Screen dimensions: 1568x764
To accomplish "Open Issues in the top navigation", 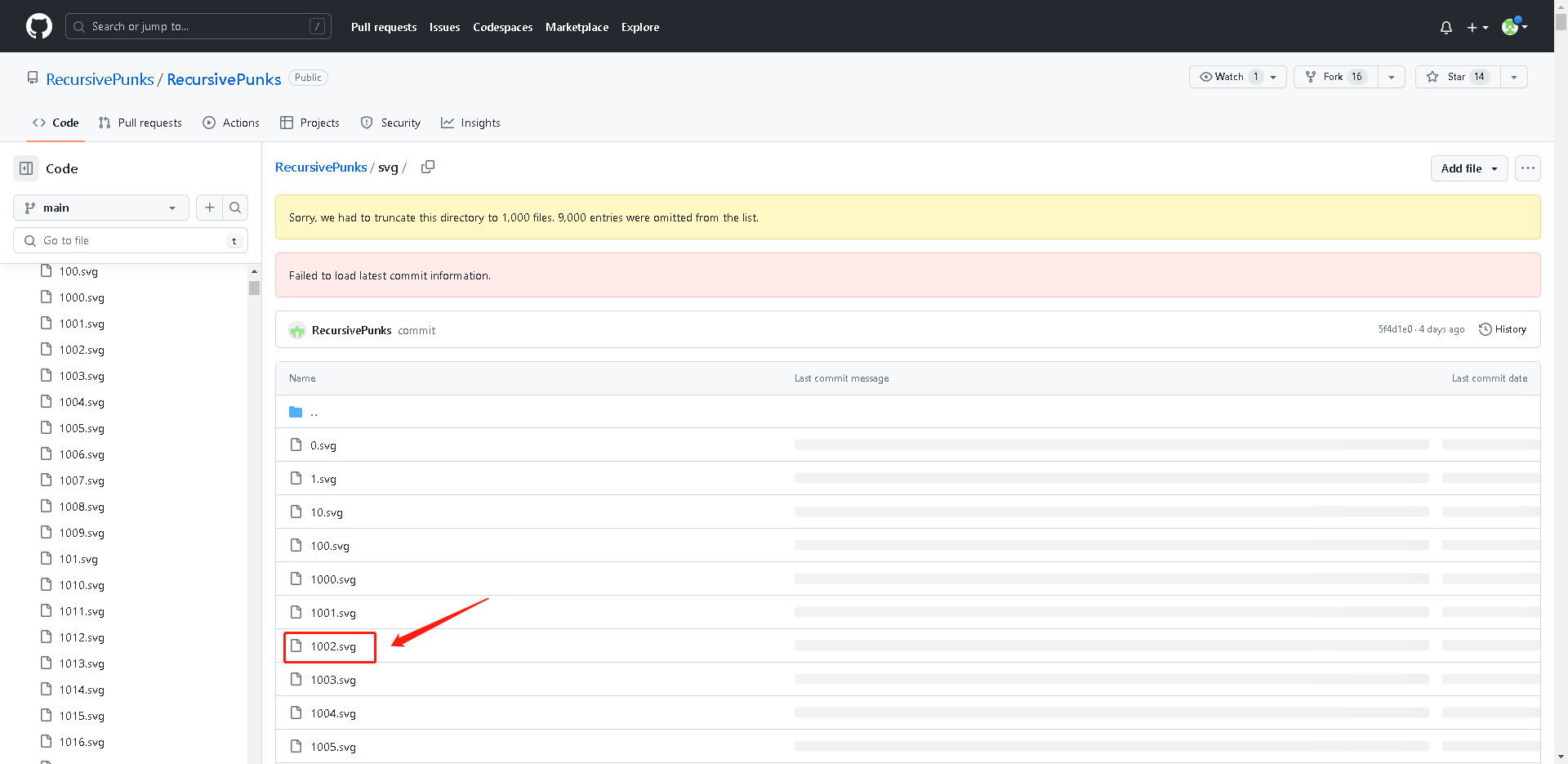I will [x=445, y=27].
